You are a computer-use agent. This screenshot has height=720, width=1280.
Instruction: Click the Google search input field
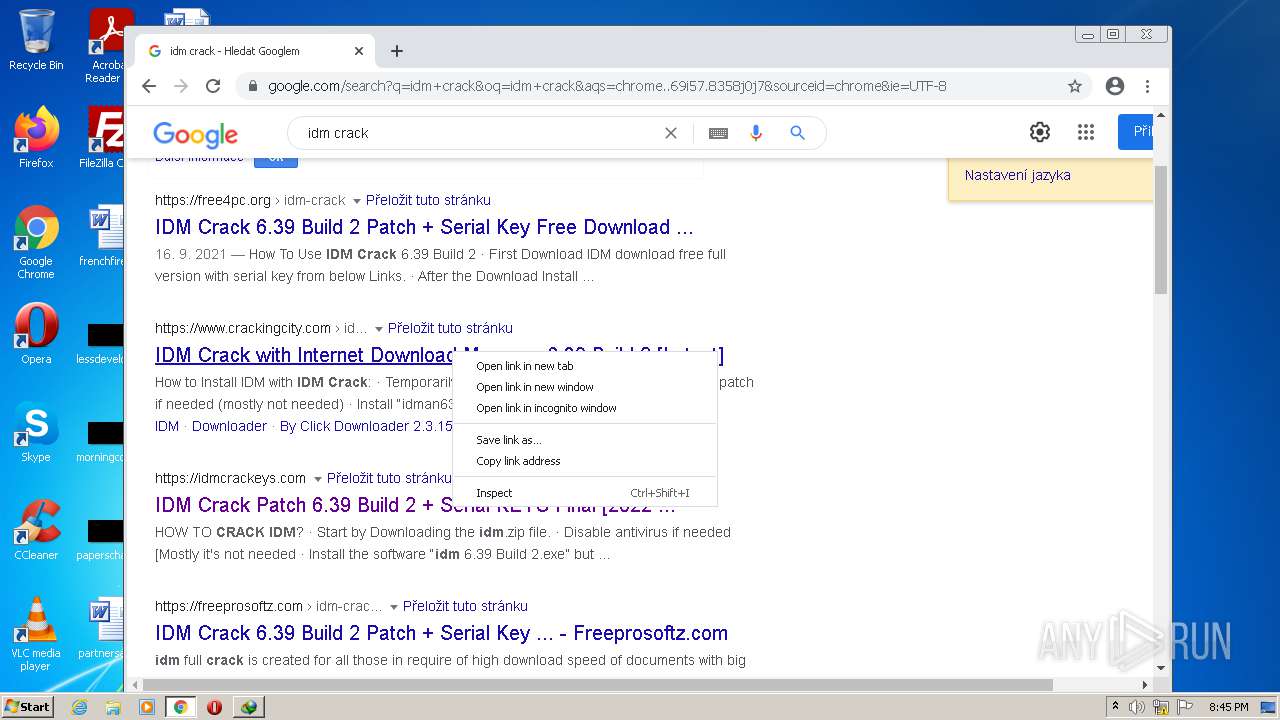point(480,133)
